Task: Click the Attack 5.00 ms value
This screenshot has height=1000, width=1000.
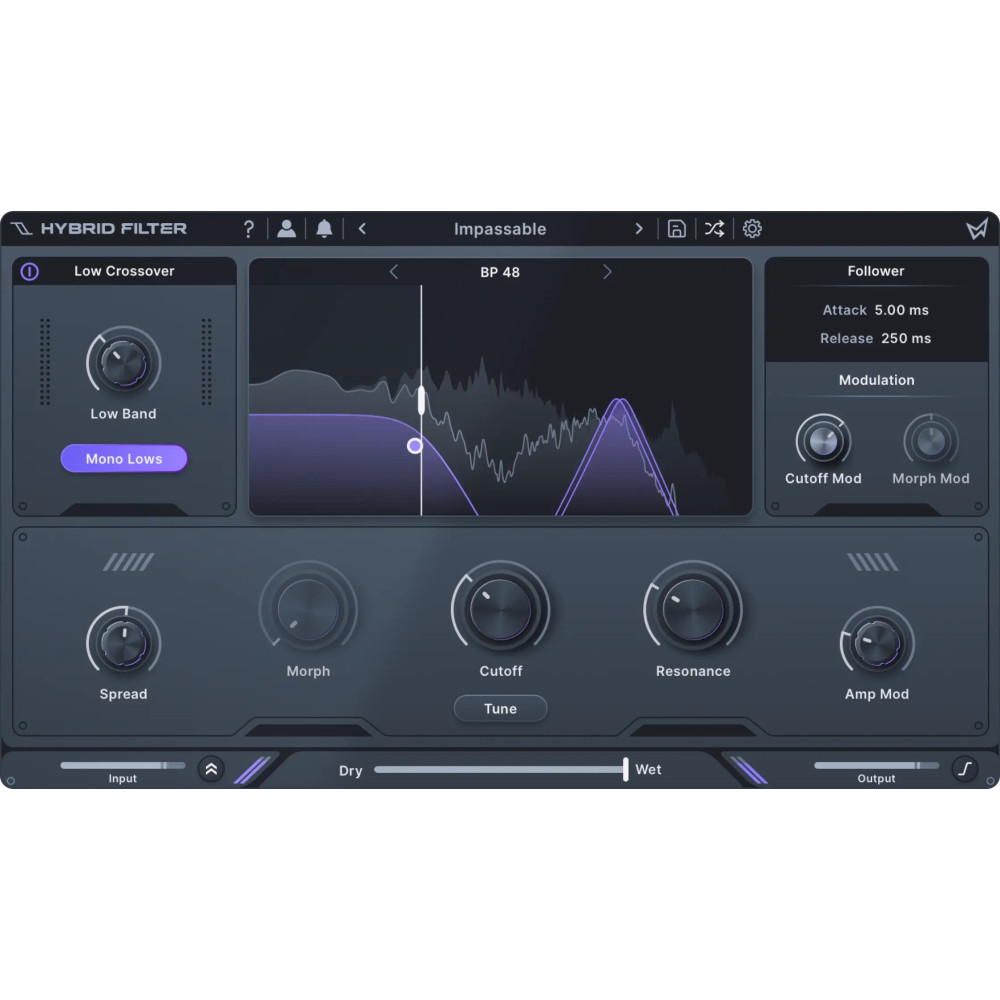Action: pyautogui.click(x=901, y=310)
